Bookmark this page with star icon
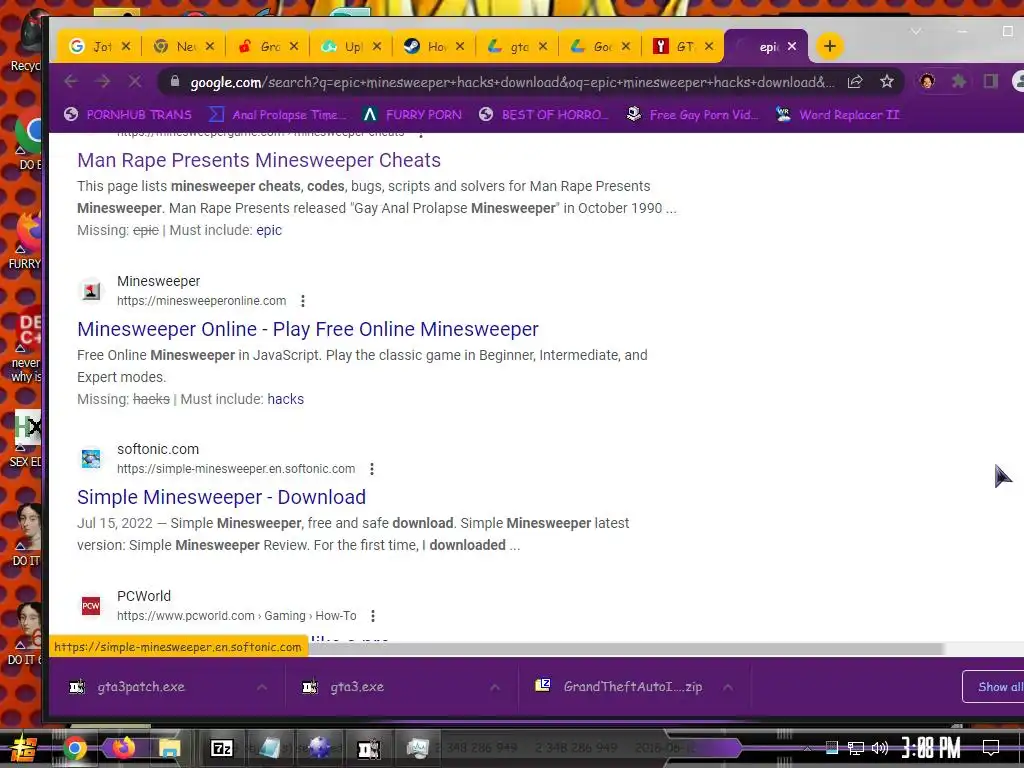The width and height of the screenshot is (1024, 768). click(886, 82)
